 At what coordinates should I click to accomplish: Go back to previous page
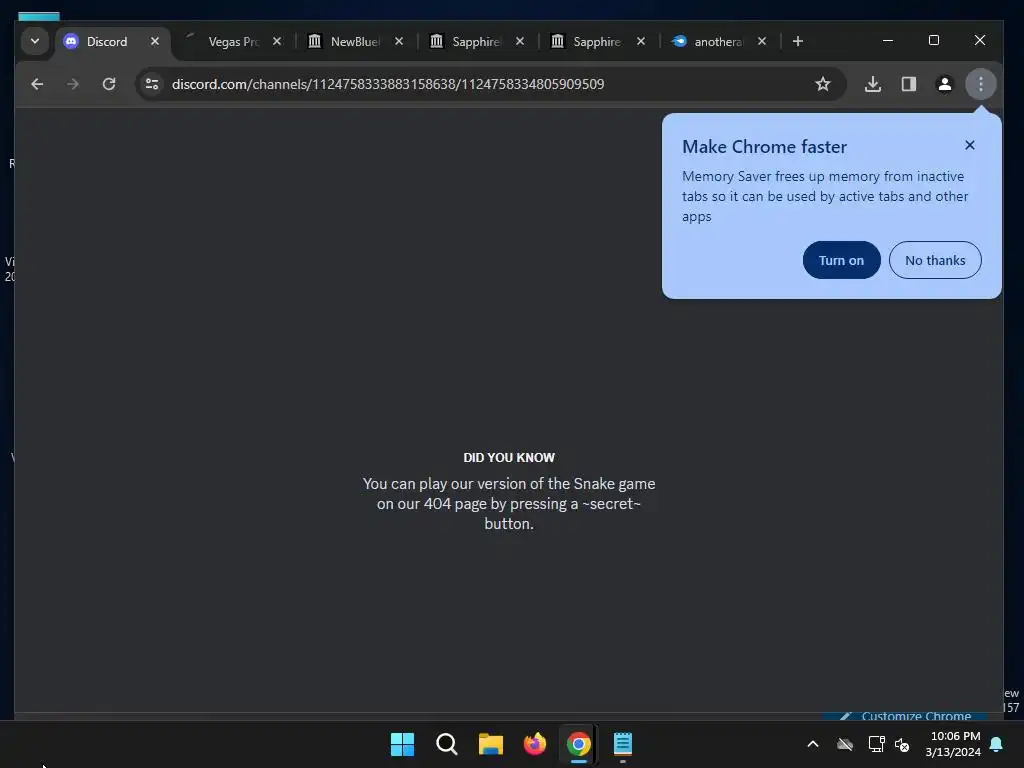coord(37,84)
